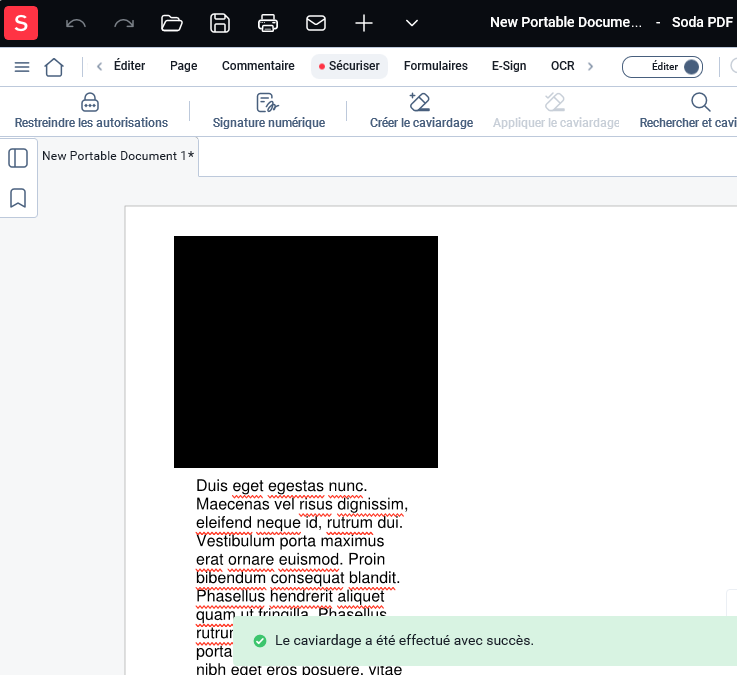737x675 pixels.
Task: Click the Créer le caviardage eraser icon
Action: coord(420,102)
